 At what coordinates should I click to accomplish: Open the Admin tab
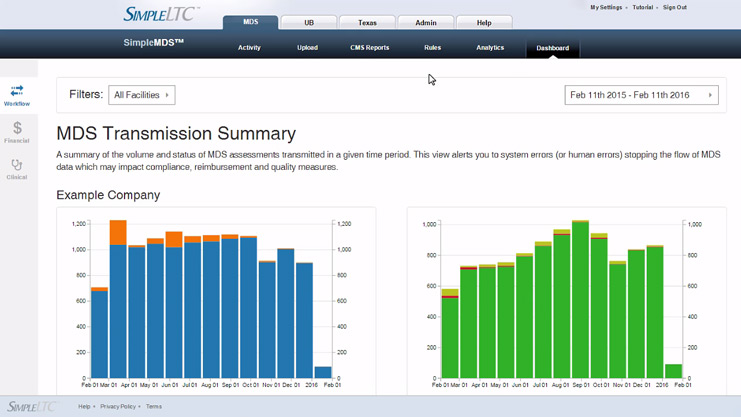point(425,22)
